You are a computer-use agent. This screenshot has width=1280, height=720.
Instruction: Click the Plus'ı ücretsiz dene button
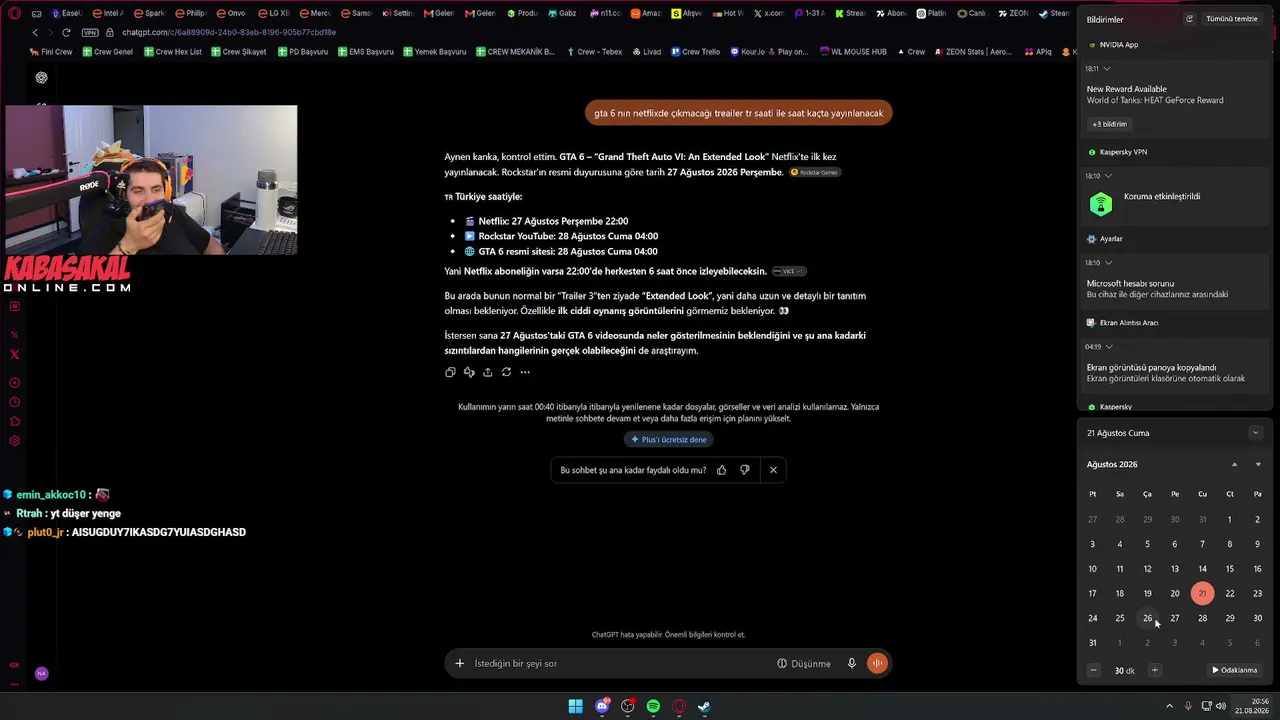[669, 439]
